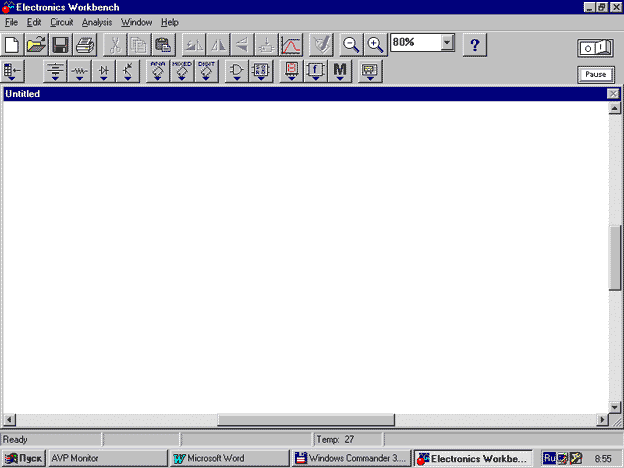Image resolution: width=624 pixels, height=468 pixels.
Task: Open component properties
Action: click(x=321, y=45)
